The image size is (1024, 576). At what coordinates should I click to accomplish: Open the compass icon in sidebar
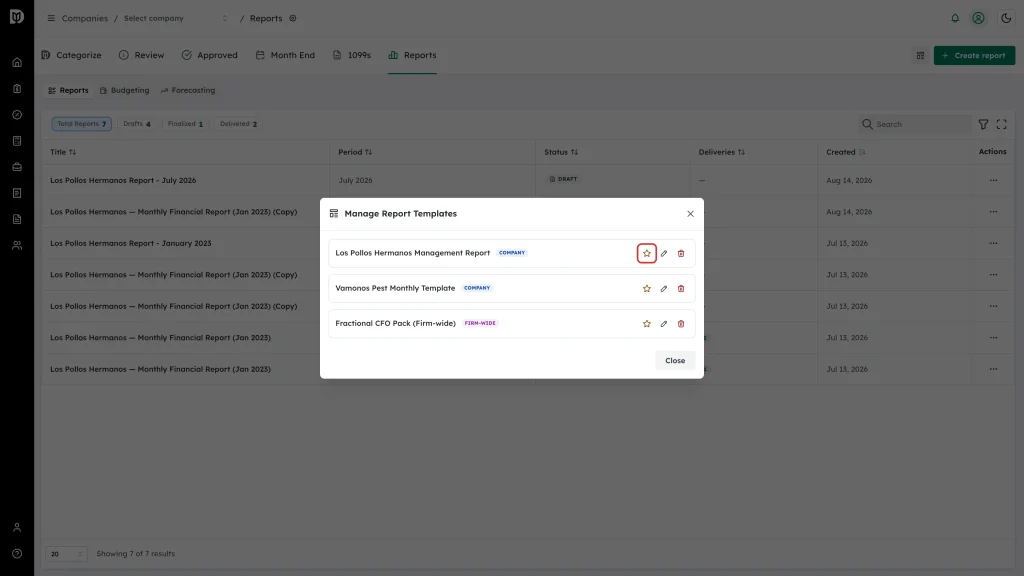tap(17, 115)
